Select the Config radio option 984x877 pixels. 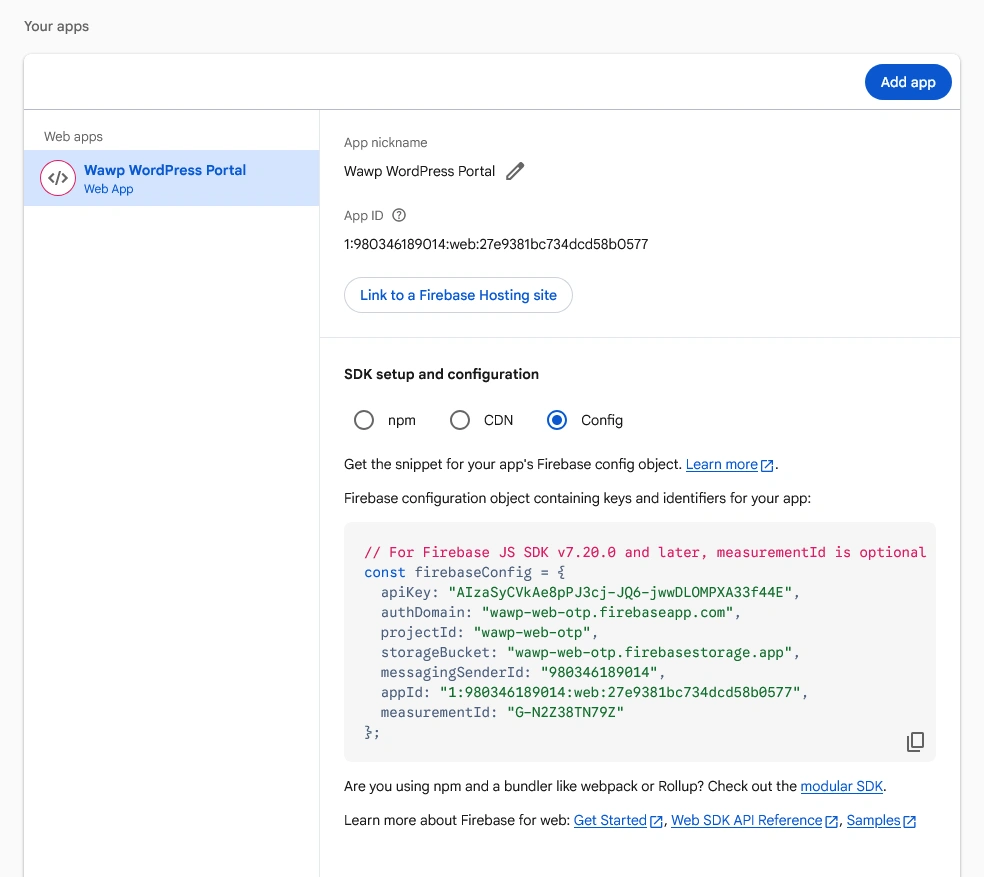point(557,420)
